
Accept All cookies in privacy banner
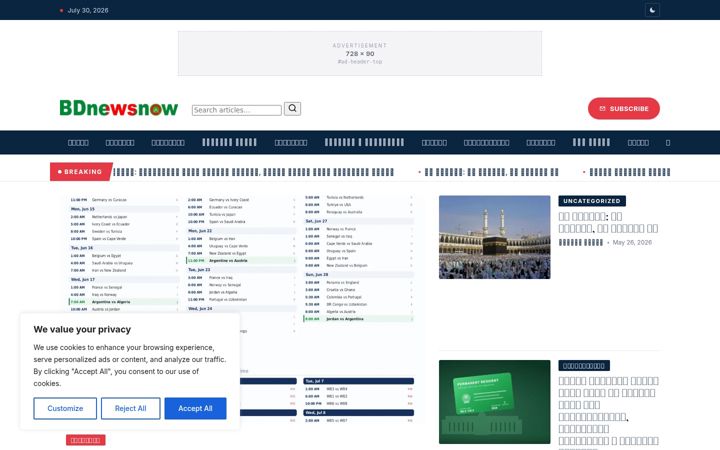point(195,408)
